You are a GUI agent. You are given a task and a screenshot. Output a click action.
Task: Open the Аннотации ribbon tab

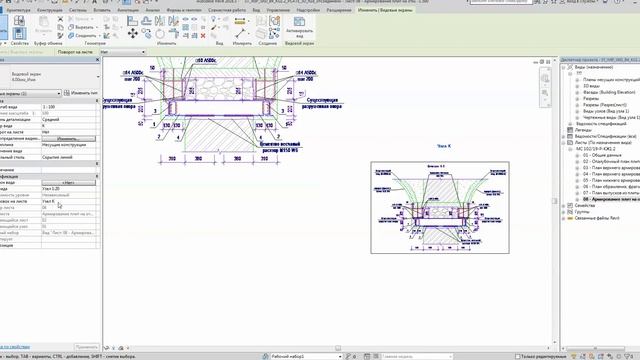pos(128,10)
